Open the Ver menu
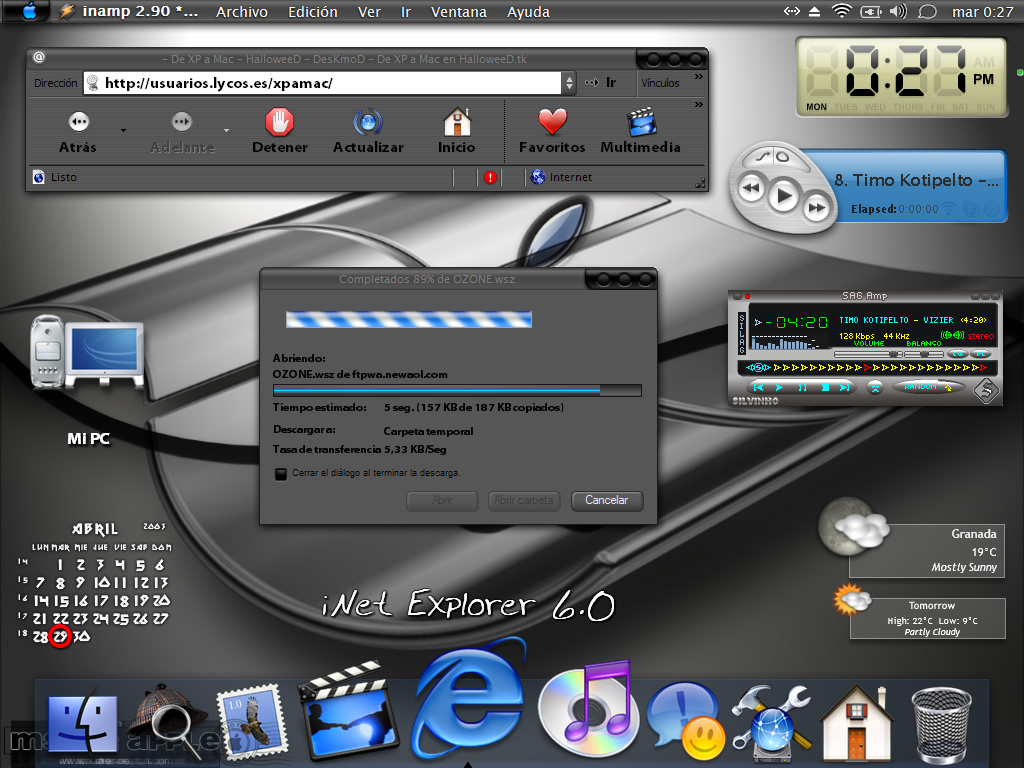 tap(369, 12)
